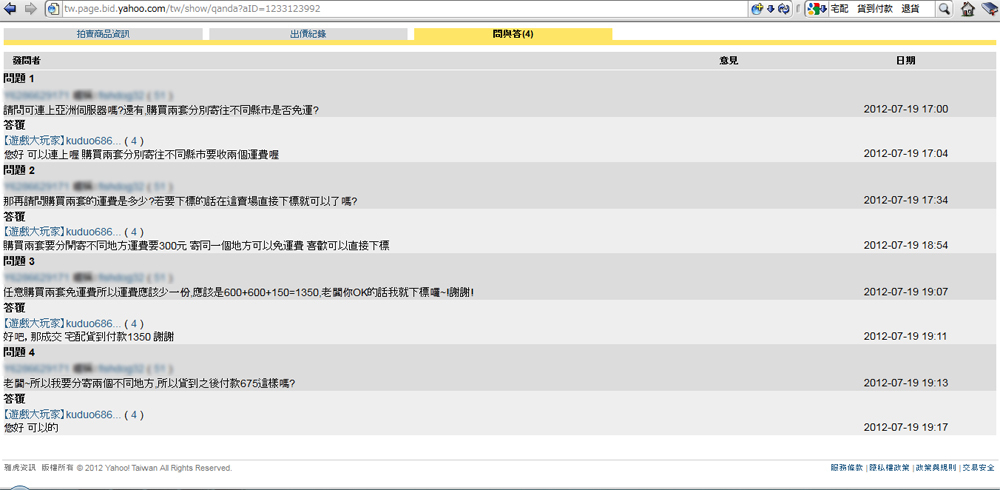This screenshot has height=490, width=1000.
Task: Open the 政策與規則 footer link
Action: pos(936,468)
